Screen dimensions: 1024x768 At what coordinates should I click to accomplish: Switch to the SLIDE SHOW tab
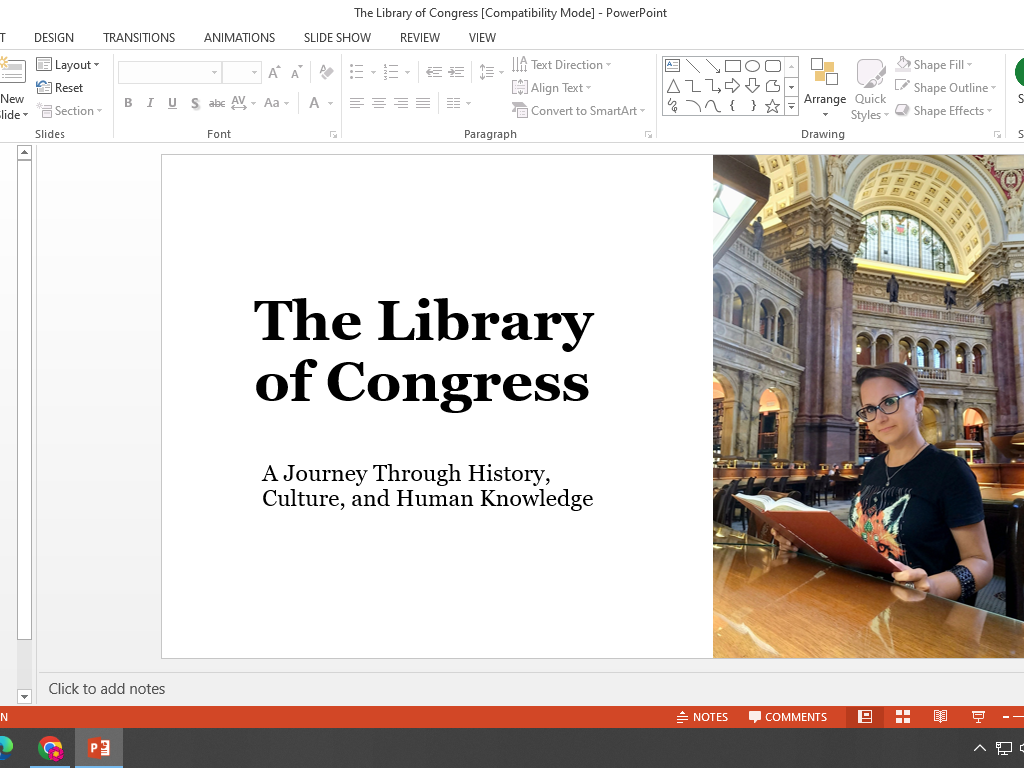coord(337,38)
